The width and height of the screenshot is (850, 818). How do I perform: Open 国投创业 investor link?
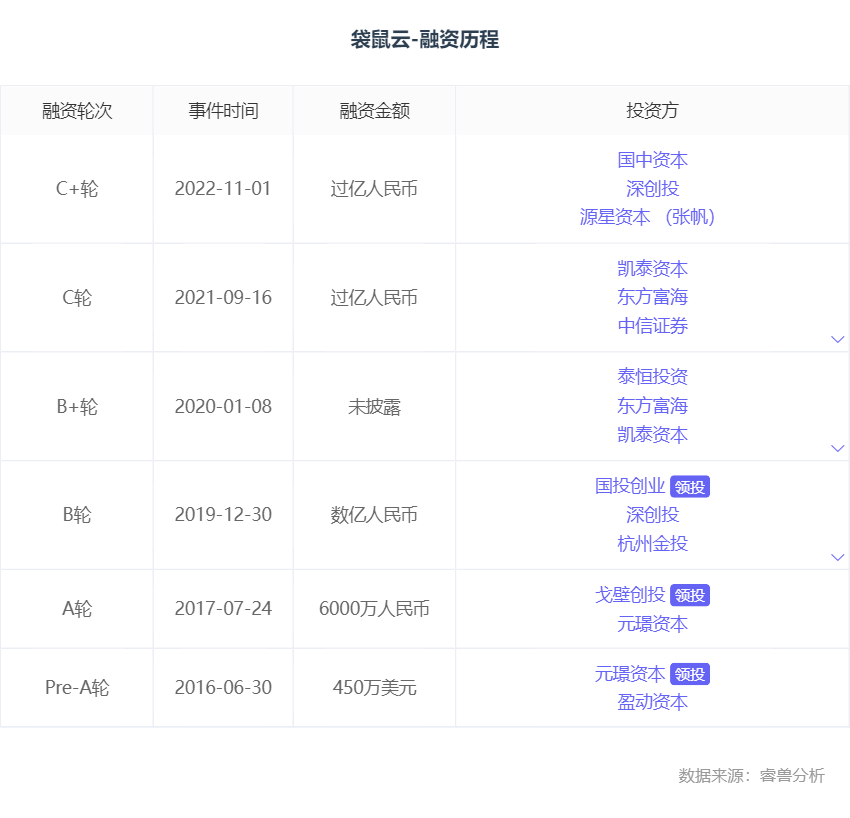pyautogui.click(x=629, y=486)
